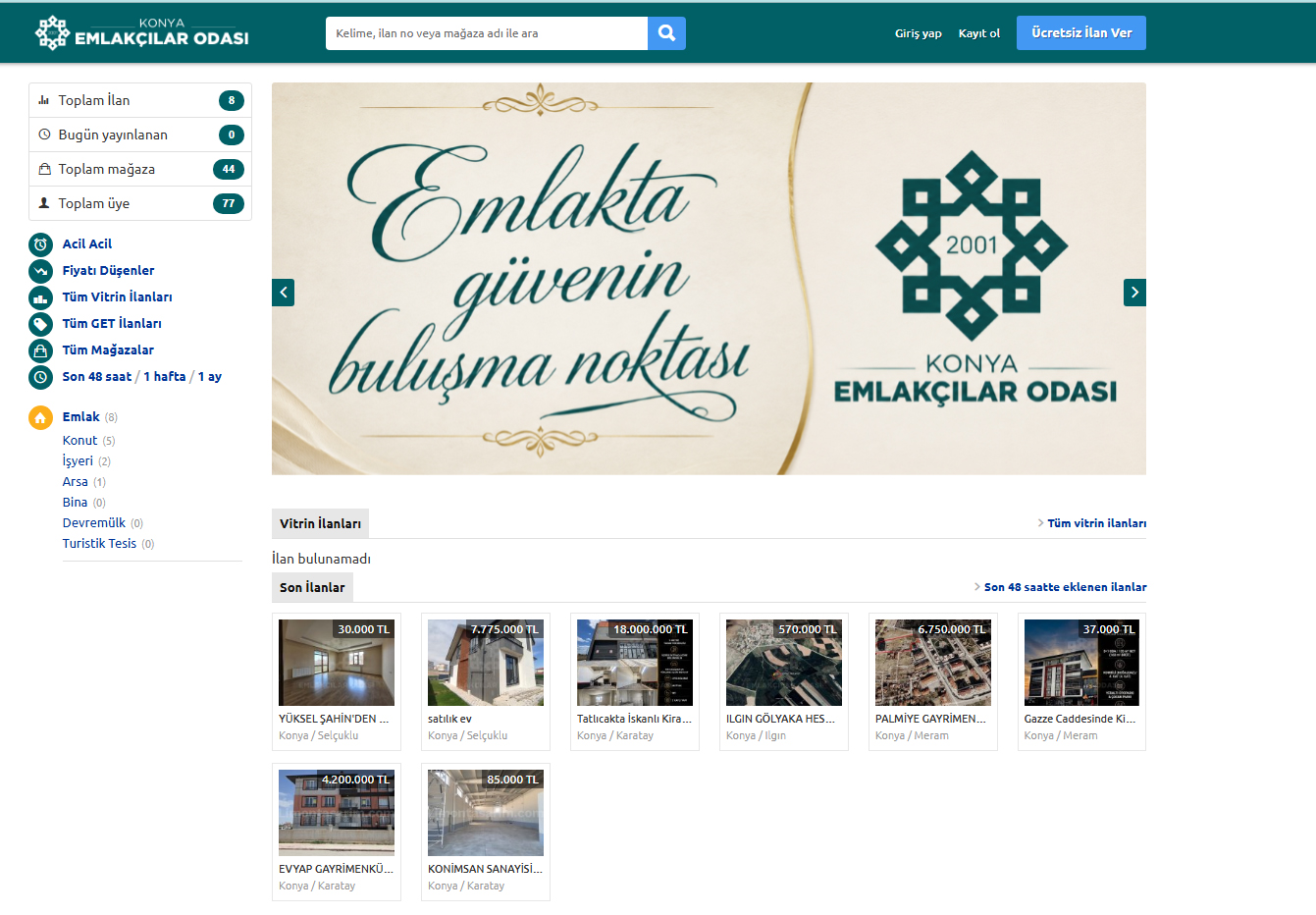Click the Fiyatı Düşenler trend icon
This screenshot has width=1316, height=915.
click(40, 271)
